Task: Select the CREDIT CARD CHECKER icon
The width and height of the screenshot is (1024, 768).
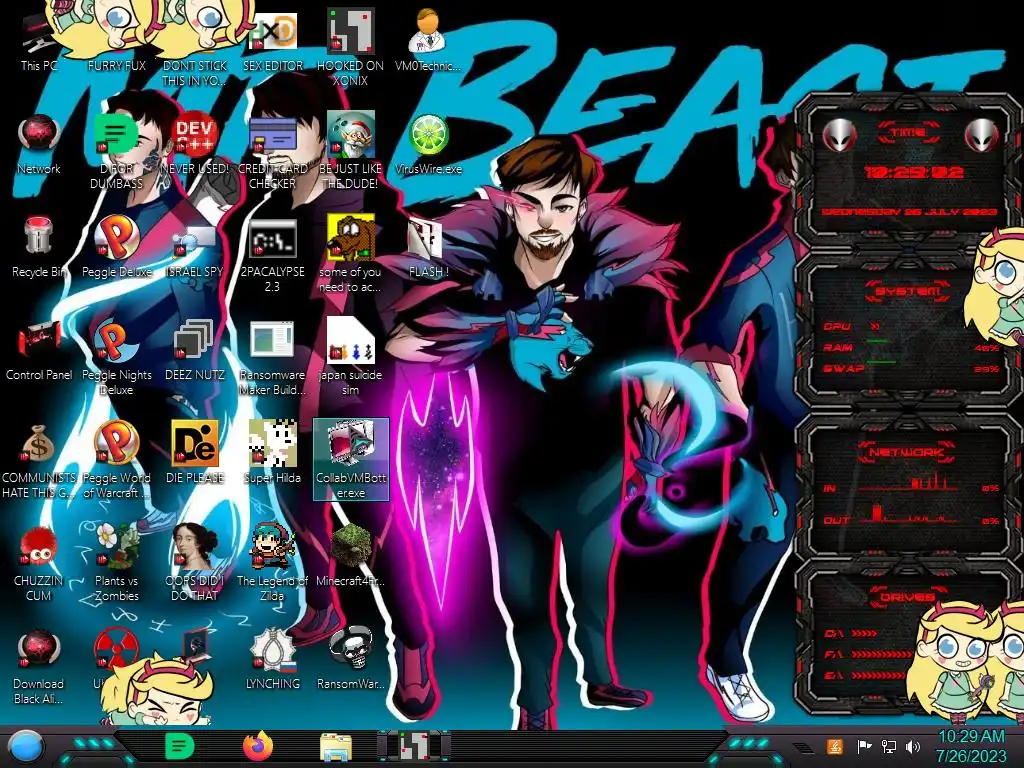Action: click(272, 152)
